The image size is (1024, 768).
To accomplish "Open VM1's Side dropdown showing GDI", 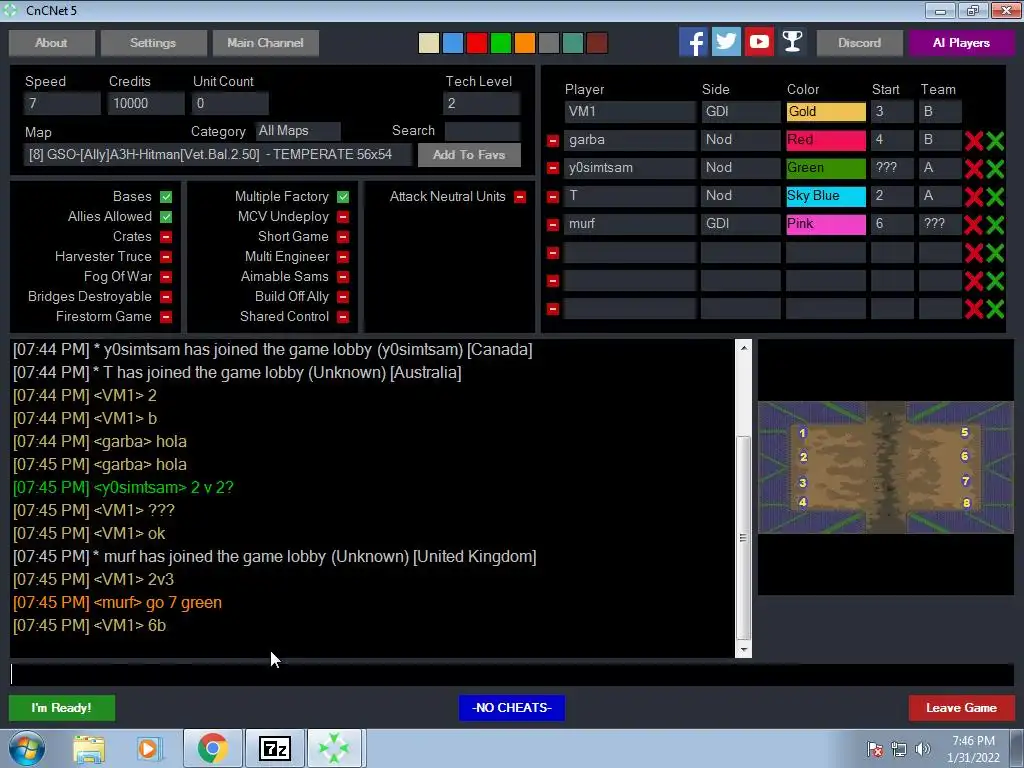I will click(741, 112).
